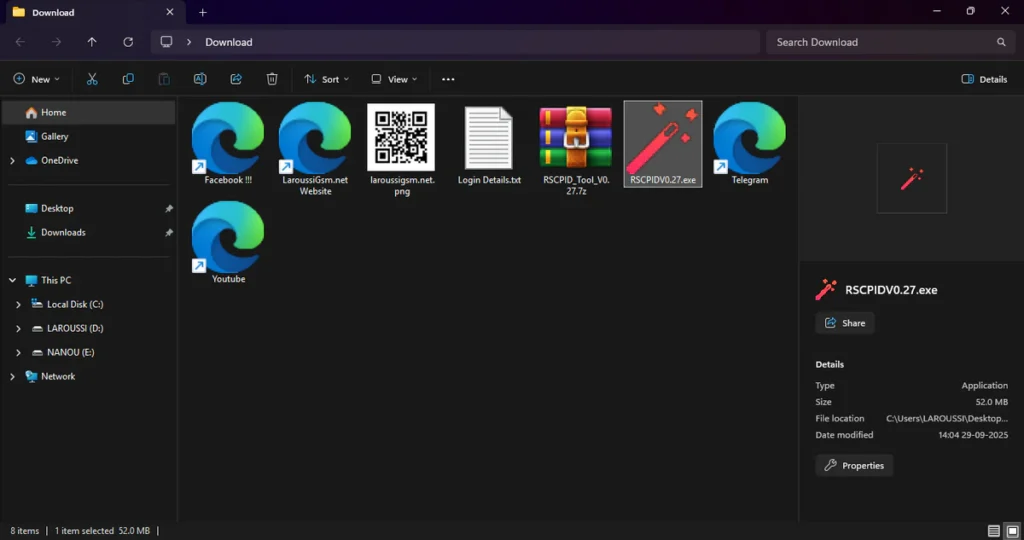Add a new tab with plus button
Viewport: 1024px width, 540px height.
(203, 12)
